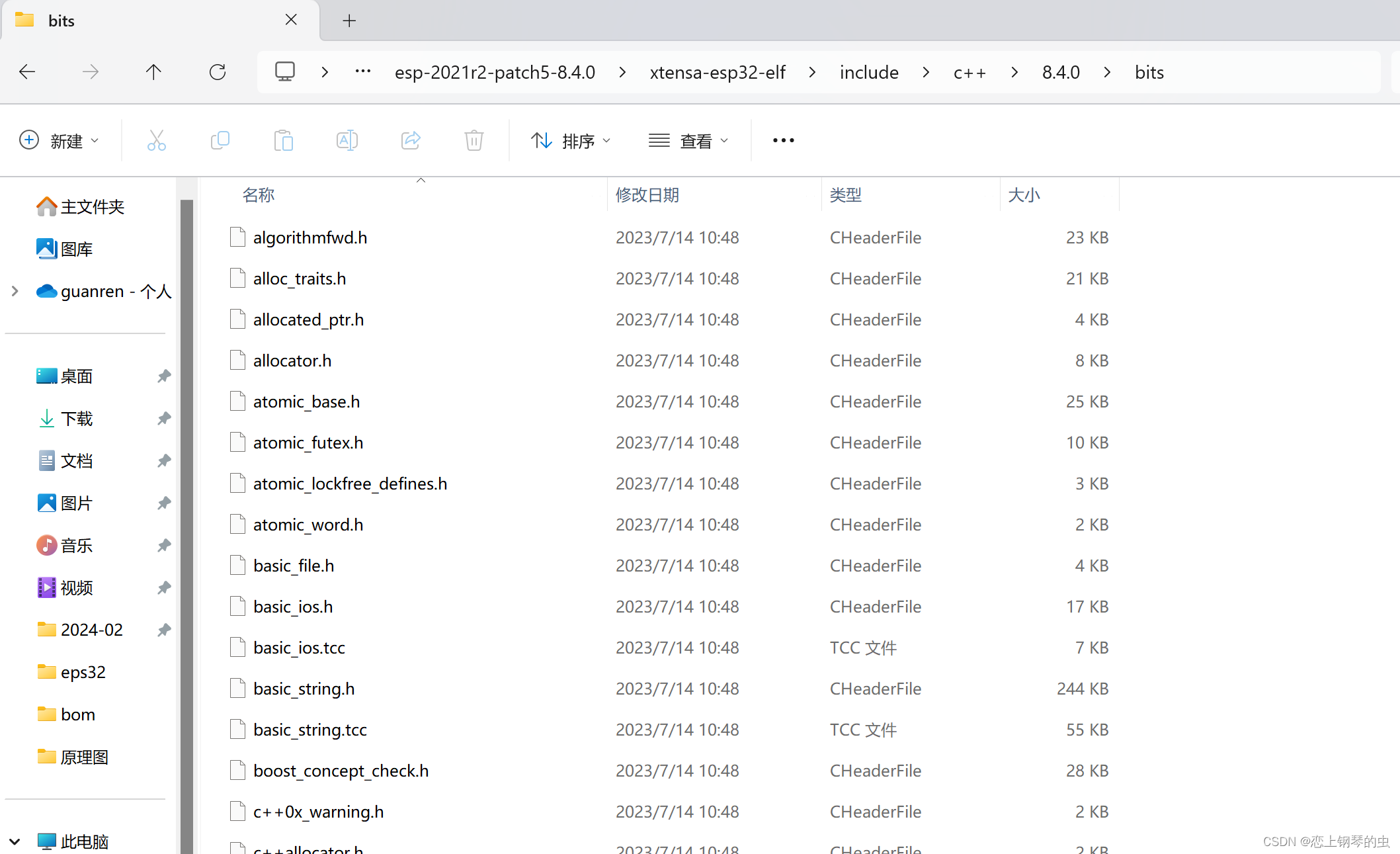
Task: Click the Rename icon in toolbar
Action: click(x=347, y=140)
